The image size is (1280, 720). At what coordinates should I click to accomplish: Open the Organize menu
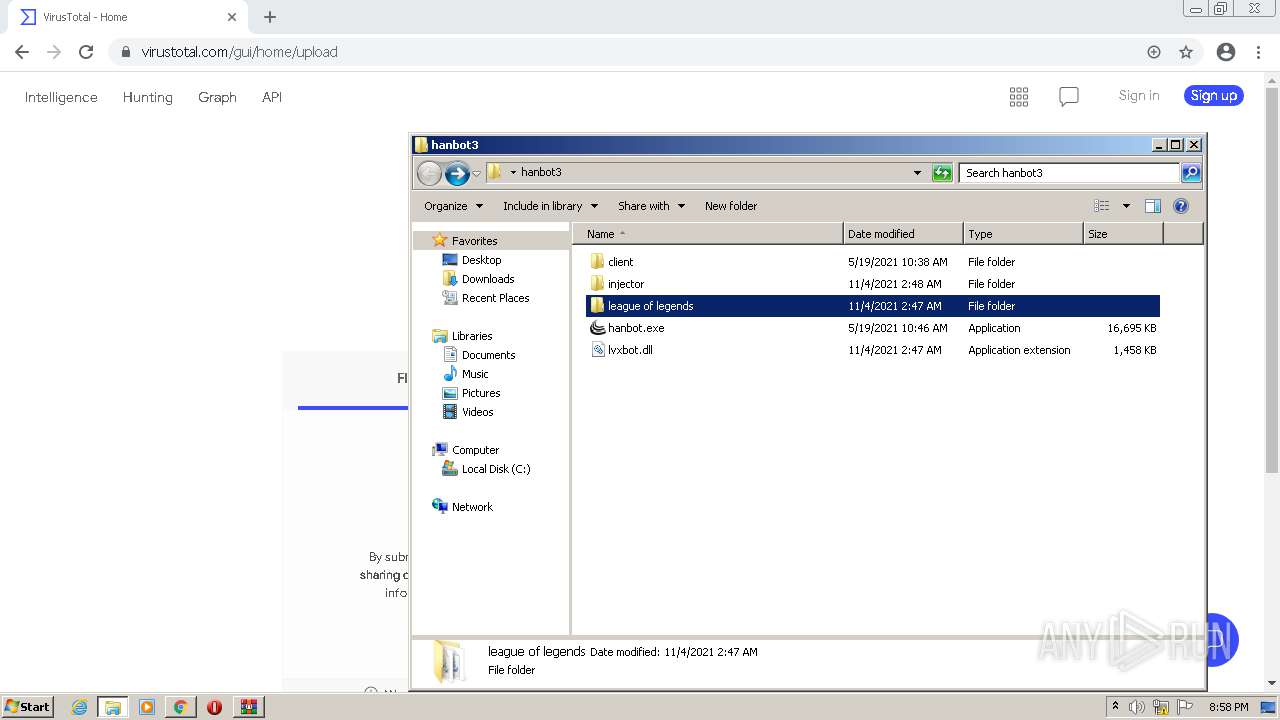pos(453,206)
